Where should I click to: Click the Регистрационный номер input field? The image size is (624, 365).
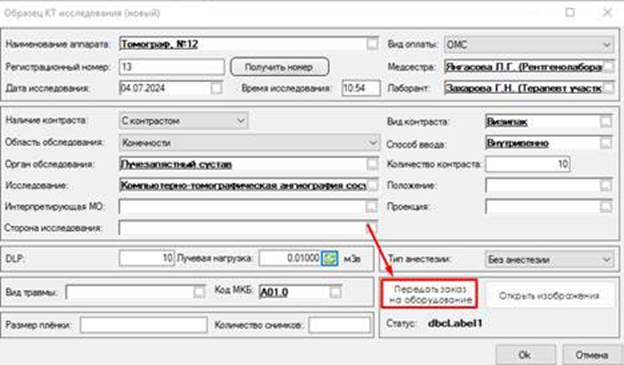click(x=172, y=67)
